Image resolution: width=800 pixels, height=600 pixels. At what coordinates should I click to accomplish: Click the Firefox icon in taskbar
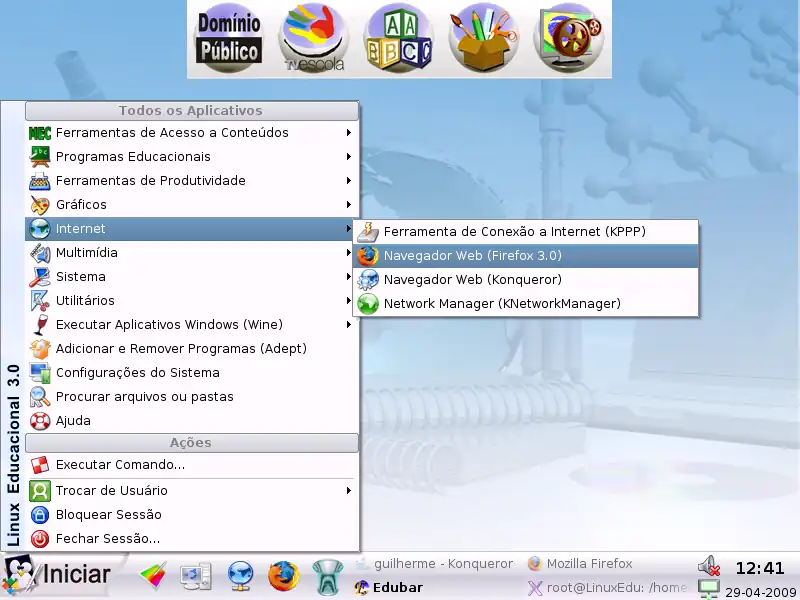284,575
